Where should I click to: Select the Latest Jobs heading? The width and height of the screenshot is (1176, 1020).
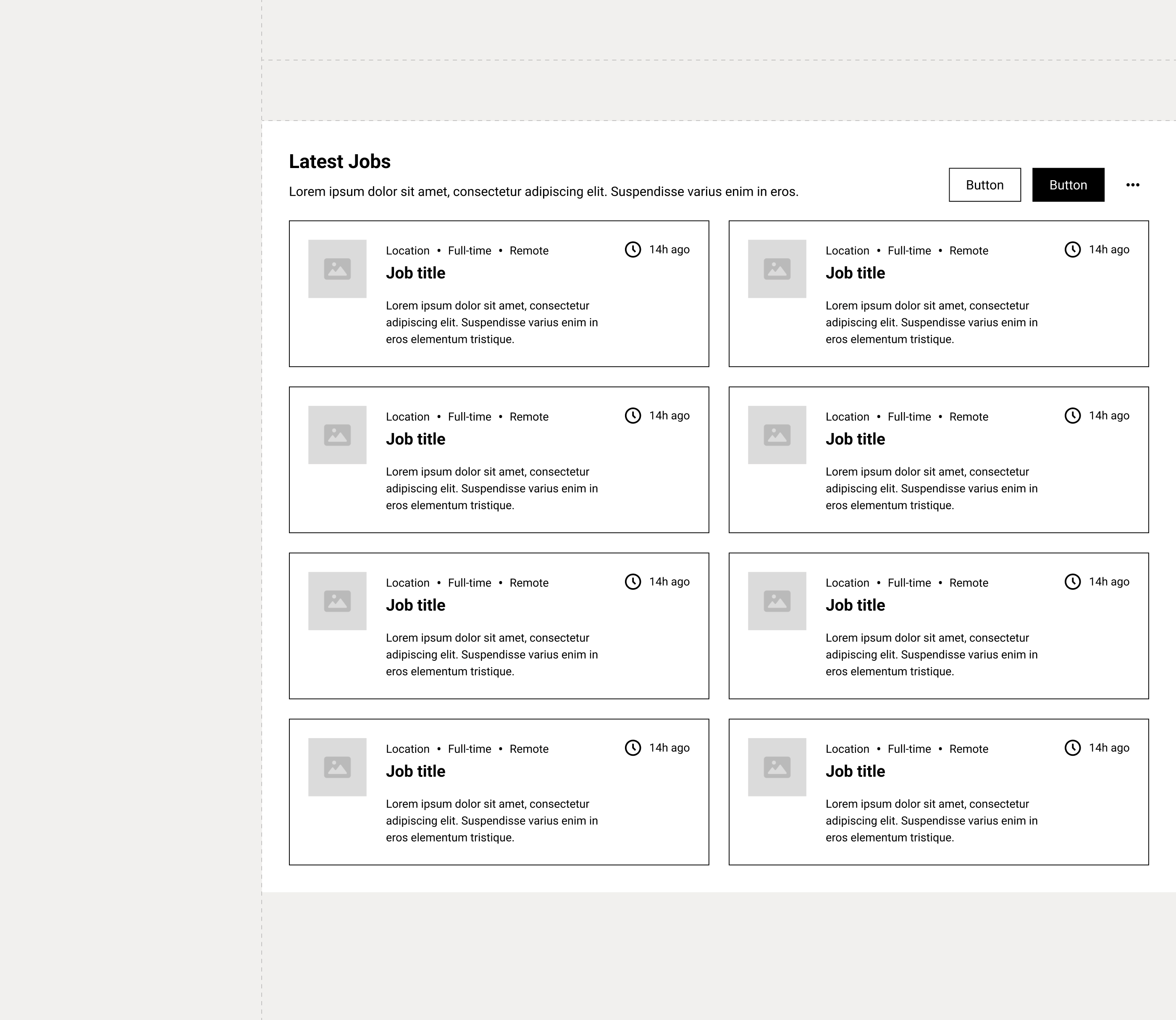pos(340,162)
